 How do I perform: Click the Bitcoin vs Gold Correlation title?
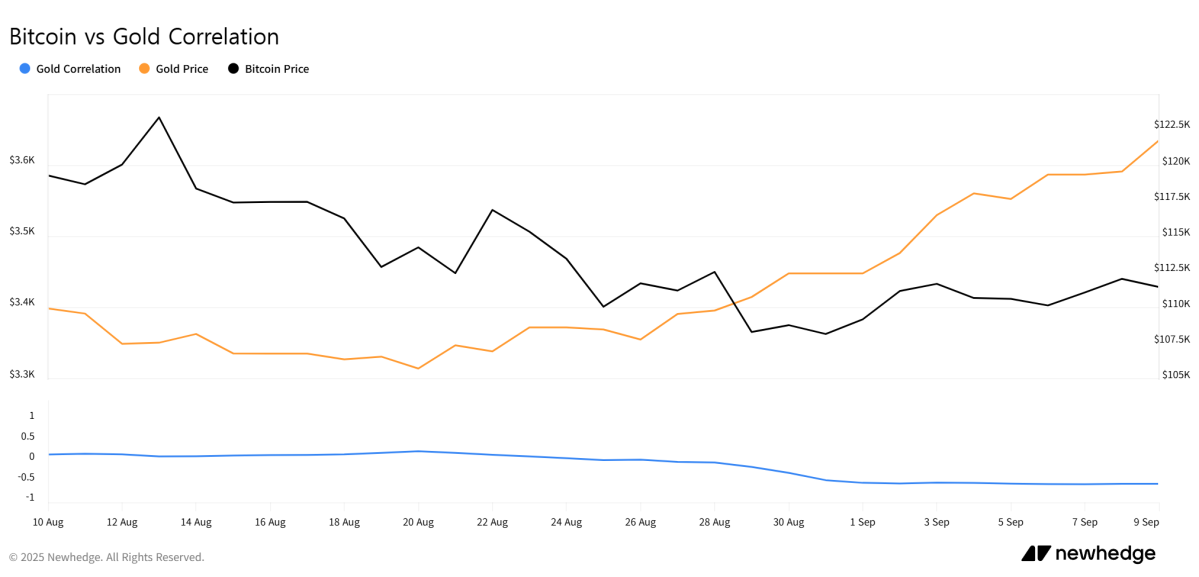[144, 37]
